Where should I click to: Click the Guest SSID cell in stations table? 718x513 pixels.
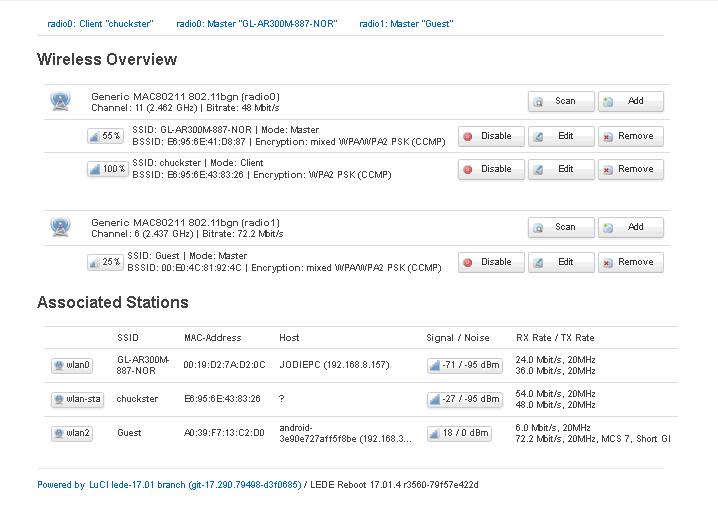(129, 433)
